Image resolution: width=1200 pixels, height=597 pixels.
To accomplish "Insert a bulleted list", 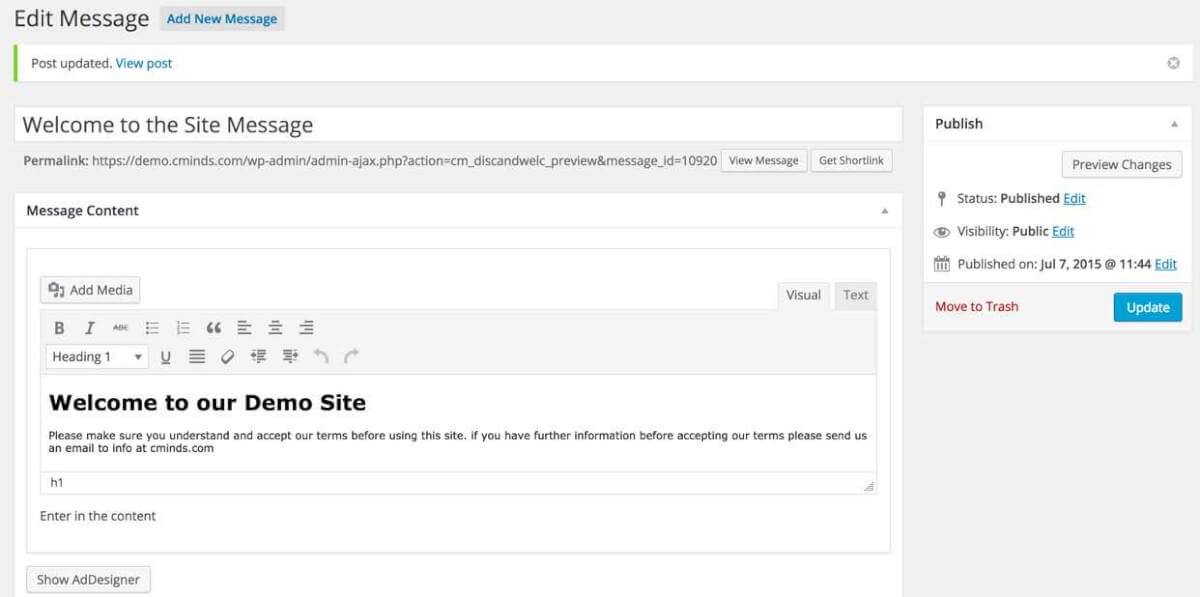I will 152,328.
